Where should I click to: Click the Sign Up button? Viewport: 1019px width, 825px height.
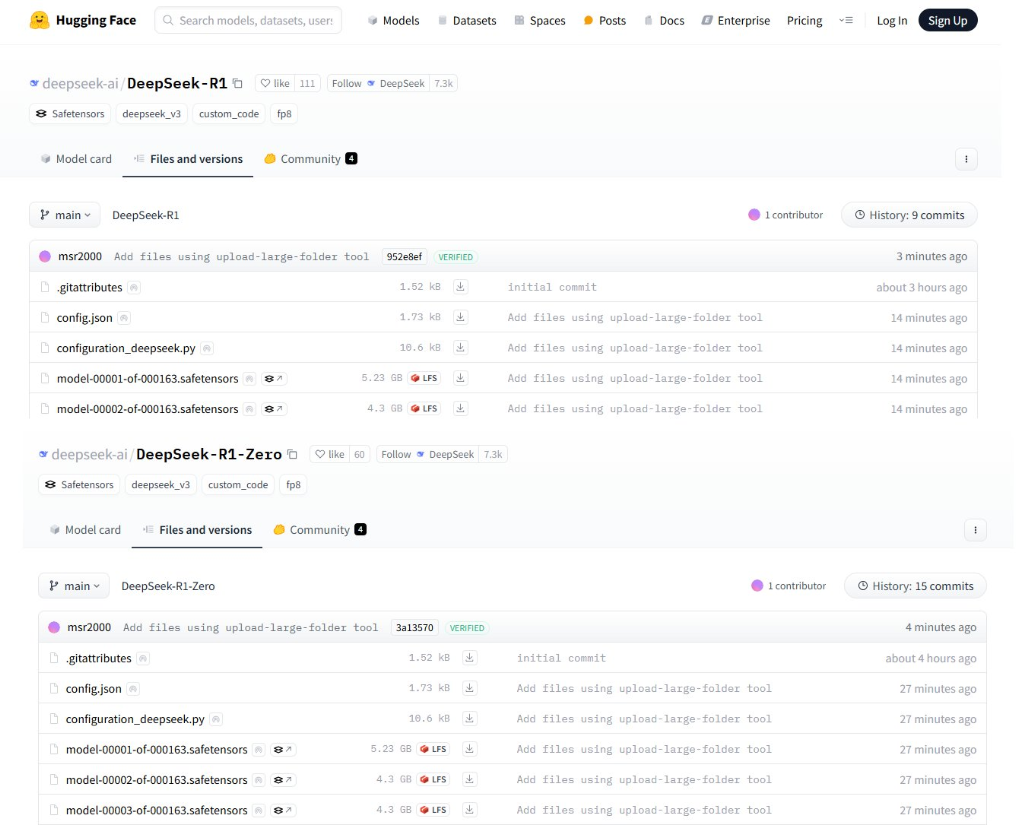pyautogui.click(x=948, y=21)
